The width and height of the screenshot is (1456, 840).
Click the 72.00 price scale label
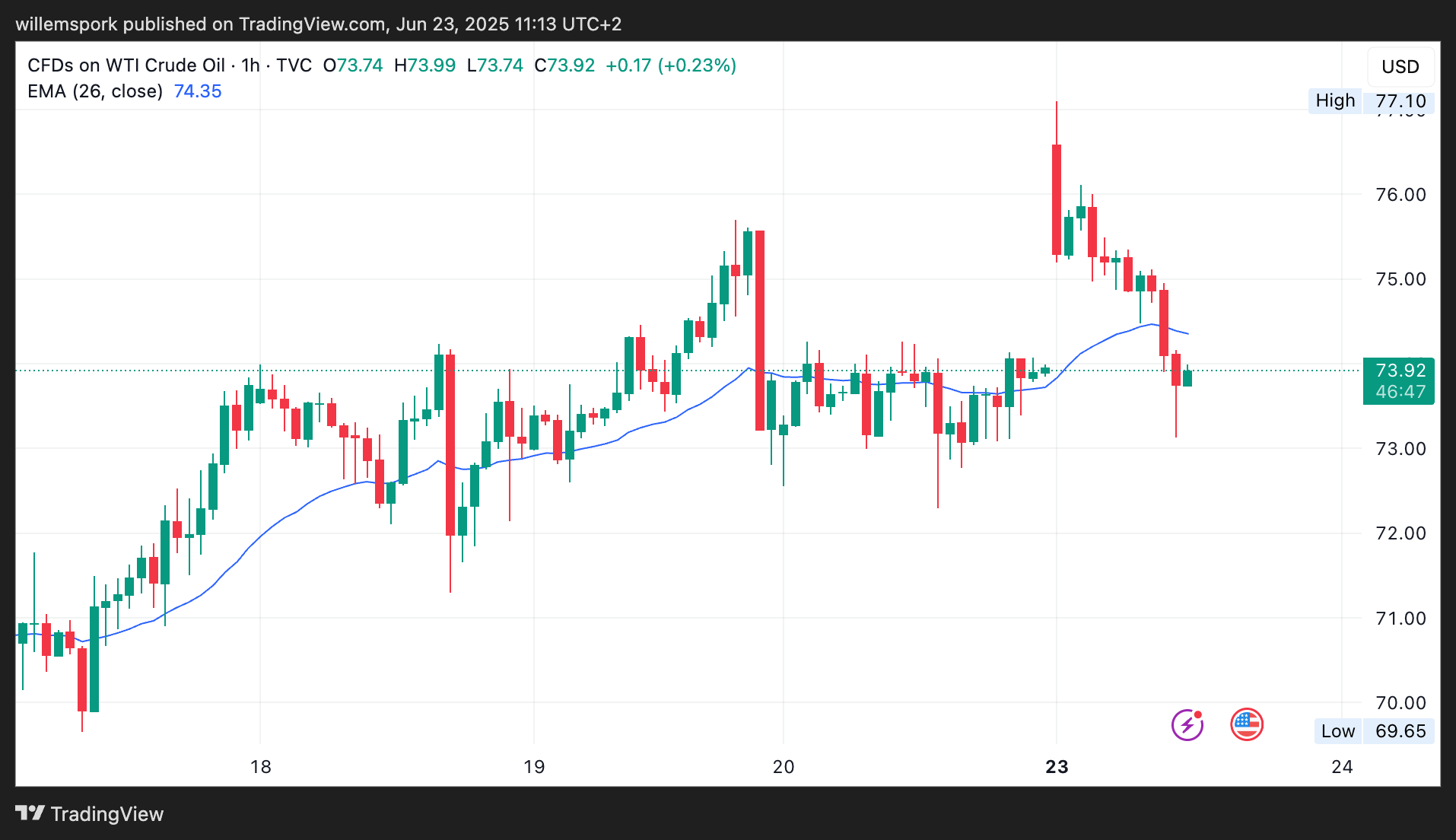(x=1400, y=533)
